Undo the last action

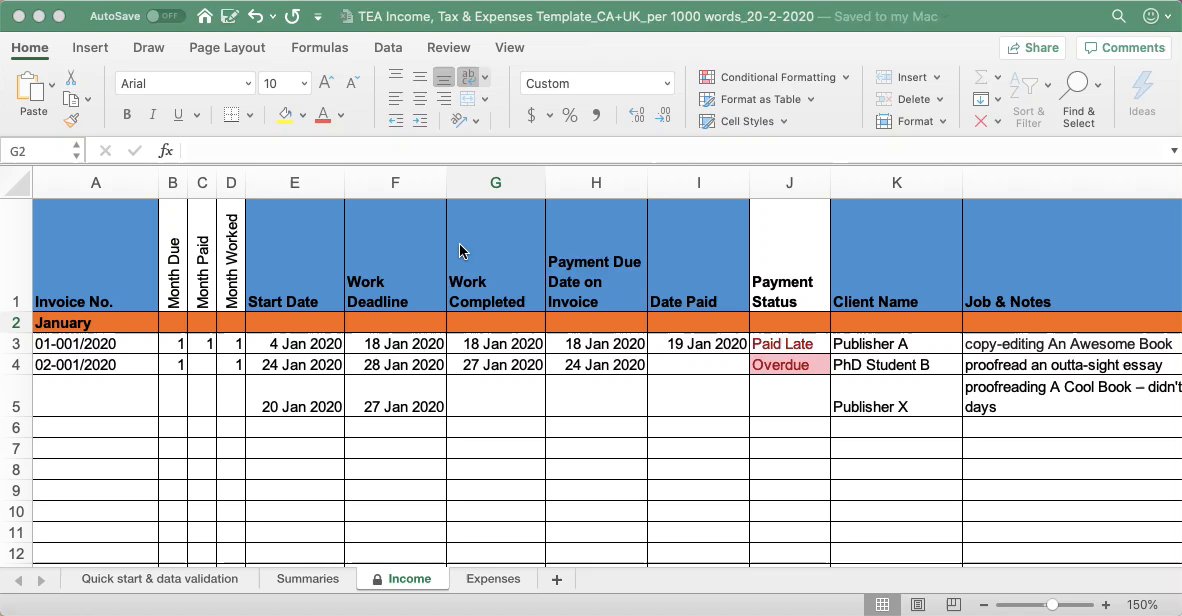point(256,16)
